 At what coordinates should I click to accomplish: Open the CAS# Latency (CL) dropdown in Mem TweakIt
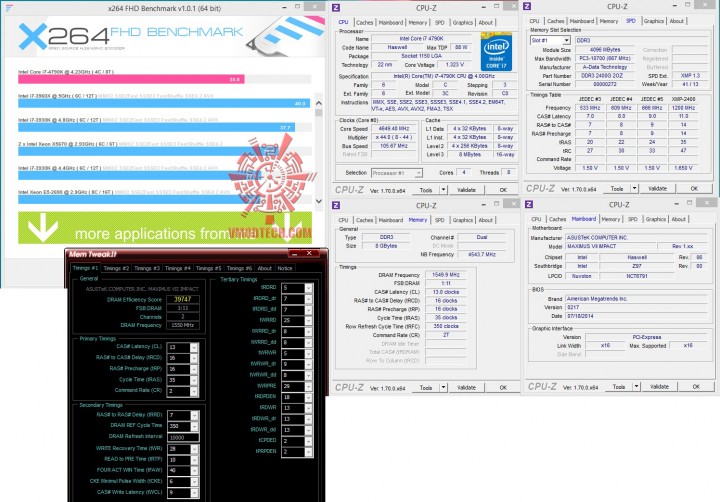pyautogui.click(x=194, y=347)
